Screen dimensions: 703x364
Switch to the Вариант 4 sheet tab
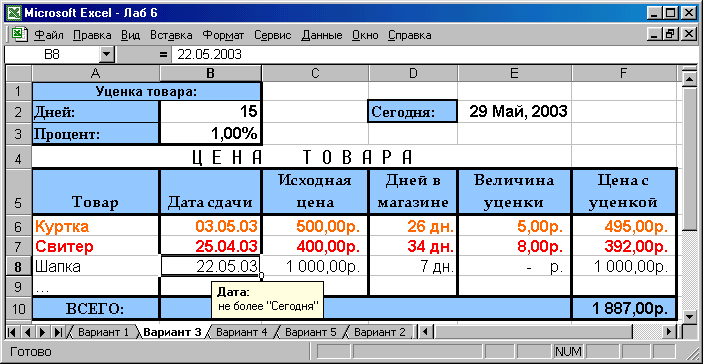tap(241, 333)
